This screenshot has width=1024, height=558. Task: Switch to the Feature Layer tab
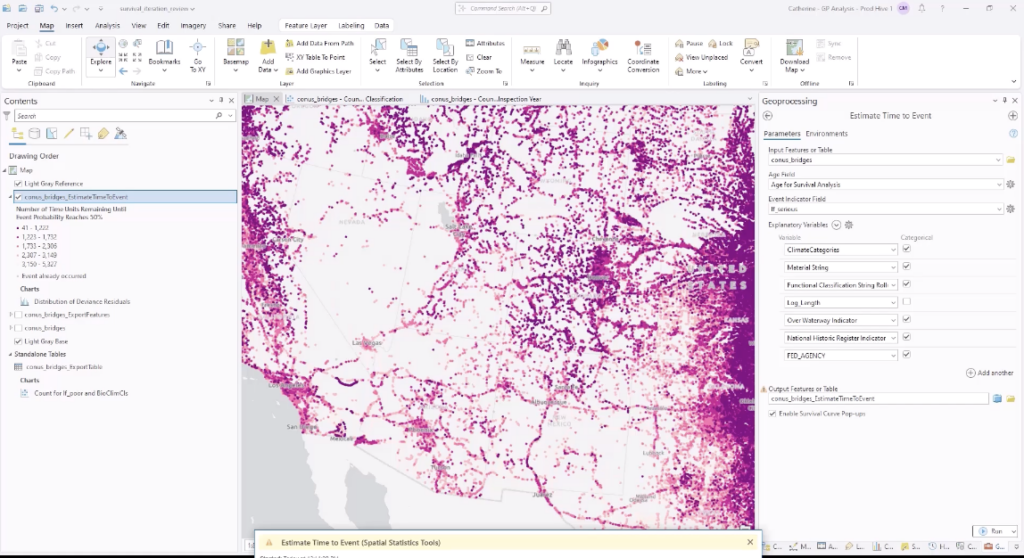pos(306,25)
